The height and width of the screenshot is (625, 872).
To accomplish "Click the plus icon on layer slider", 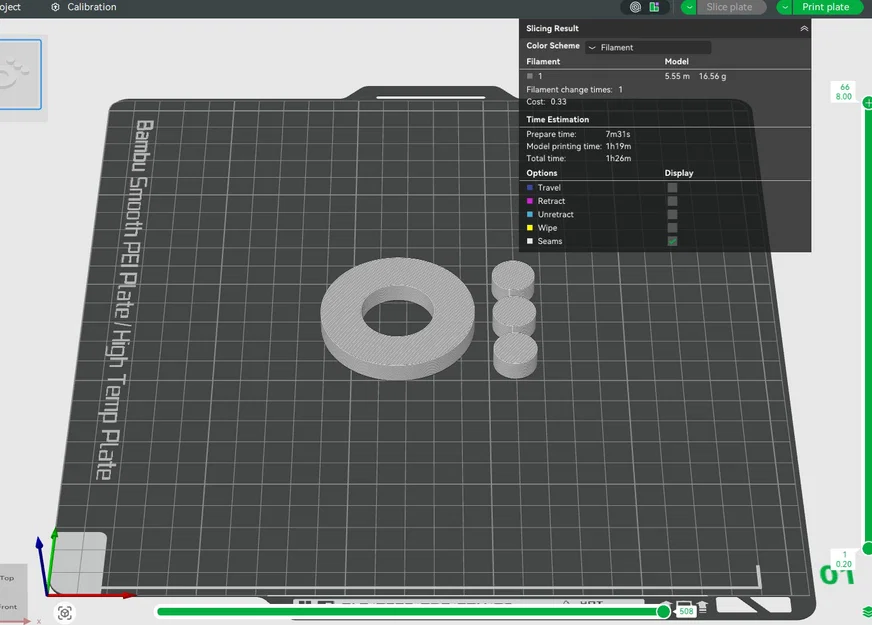I will 868,103.
